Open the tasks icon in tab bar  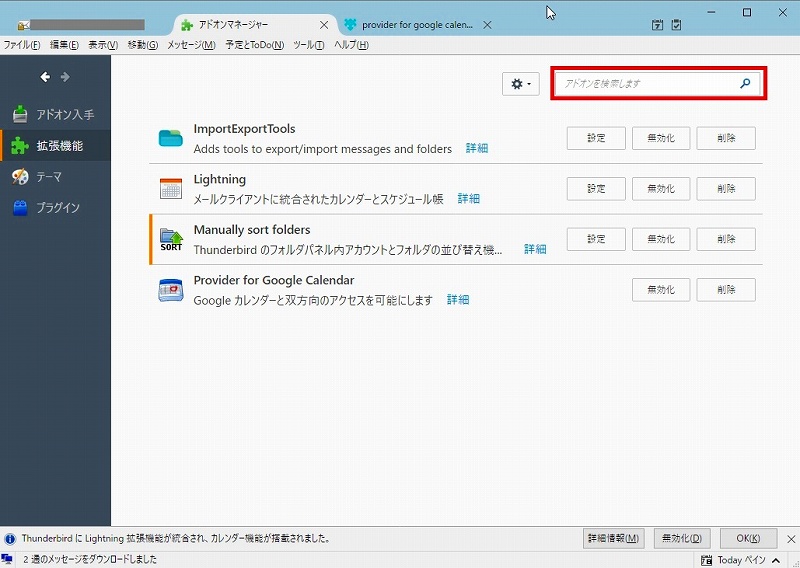click(677, 25)
